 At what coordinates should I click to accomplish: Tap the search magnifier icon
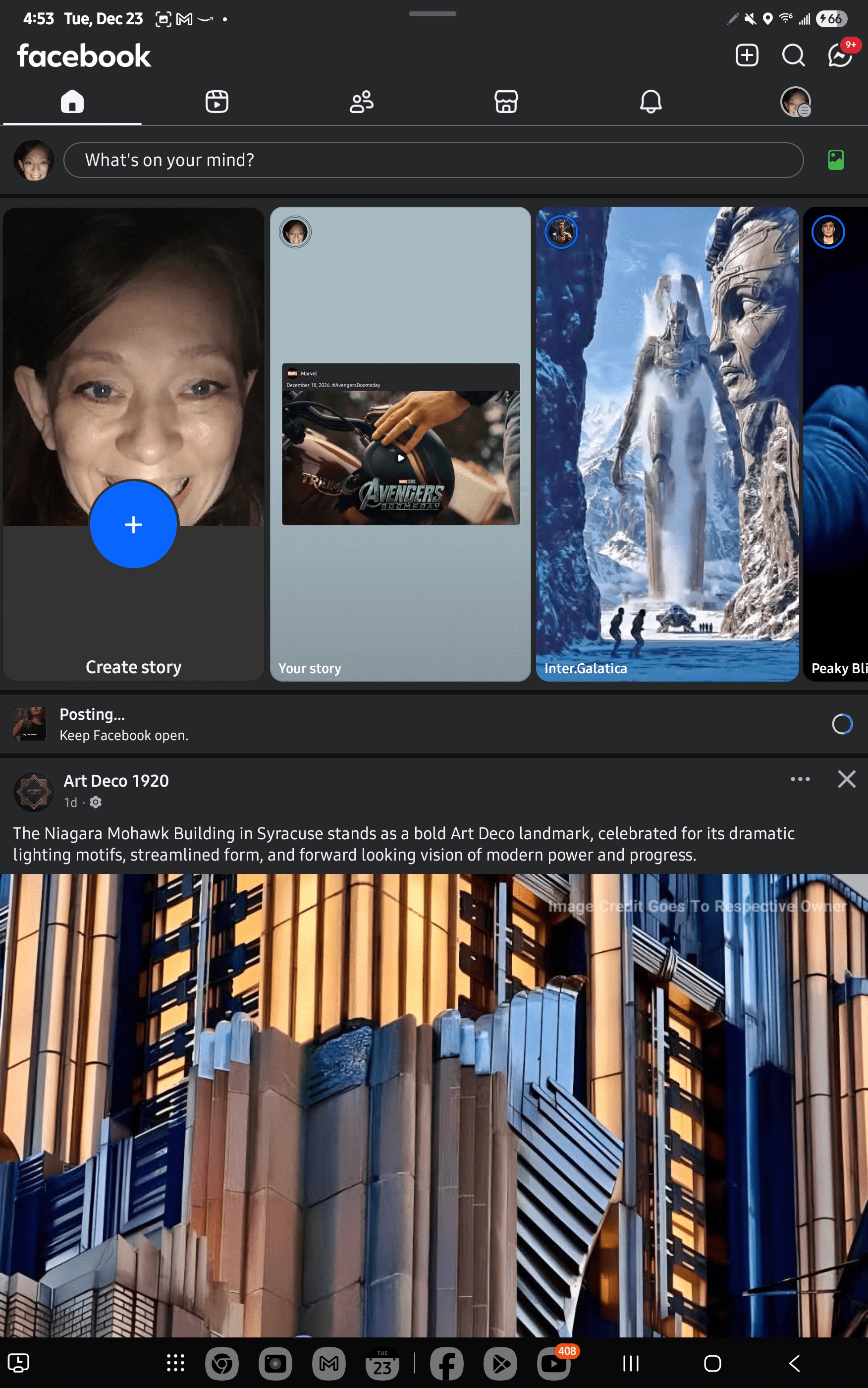pos(793,56)
